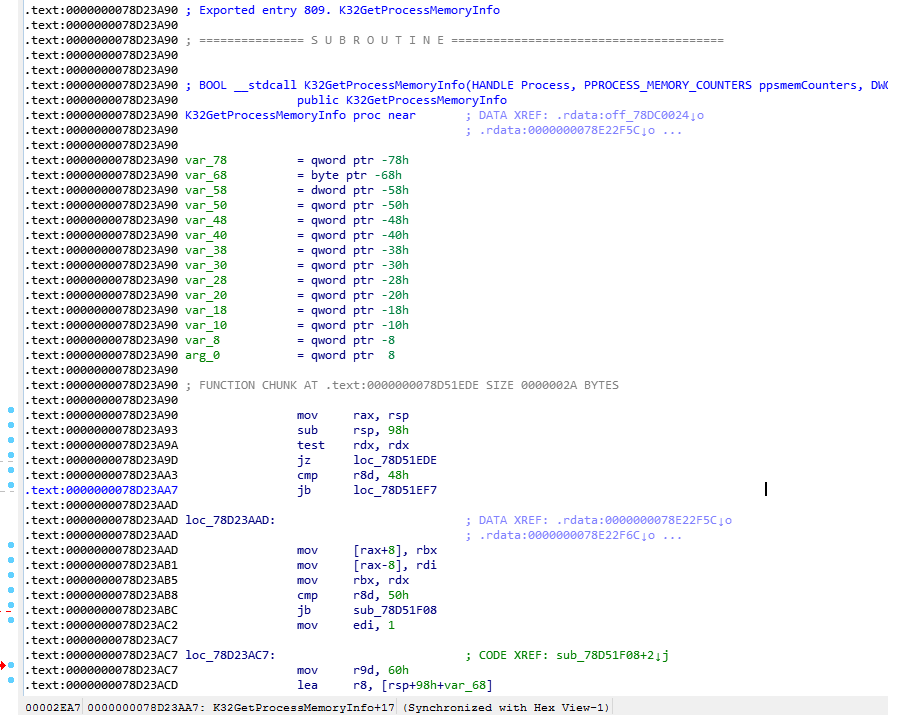
Task: Click the 'mov rbx, rdx' instruction
Action: click(x=353, y=580)
